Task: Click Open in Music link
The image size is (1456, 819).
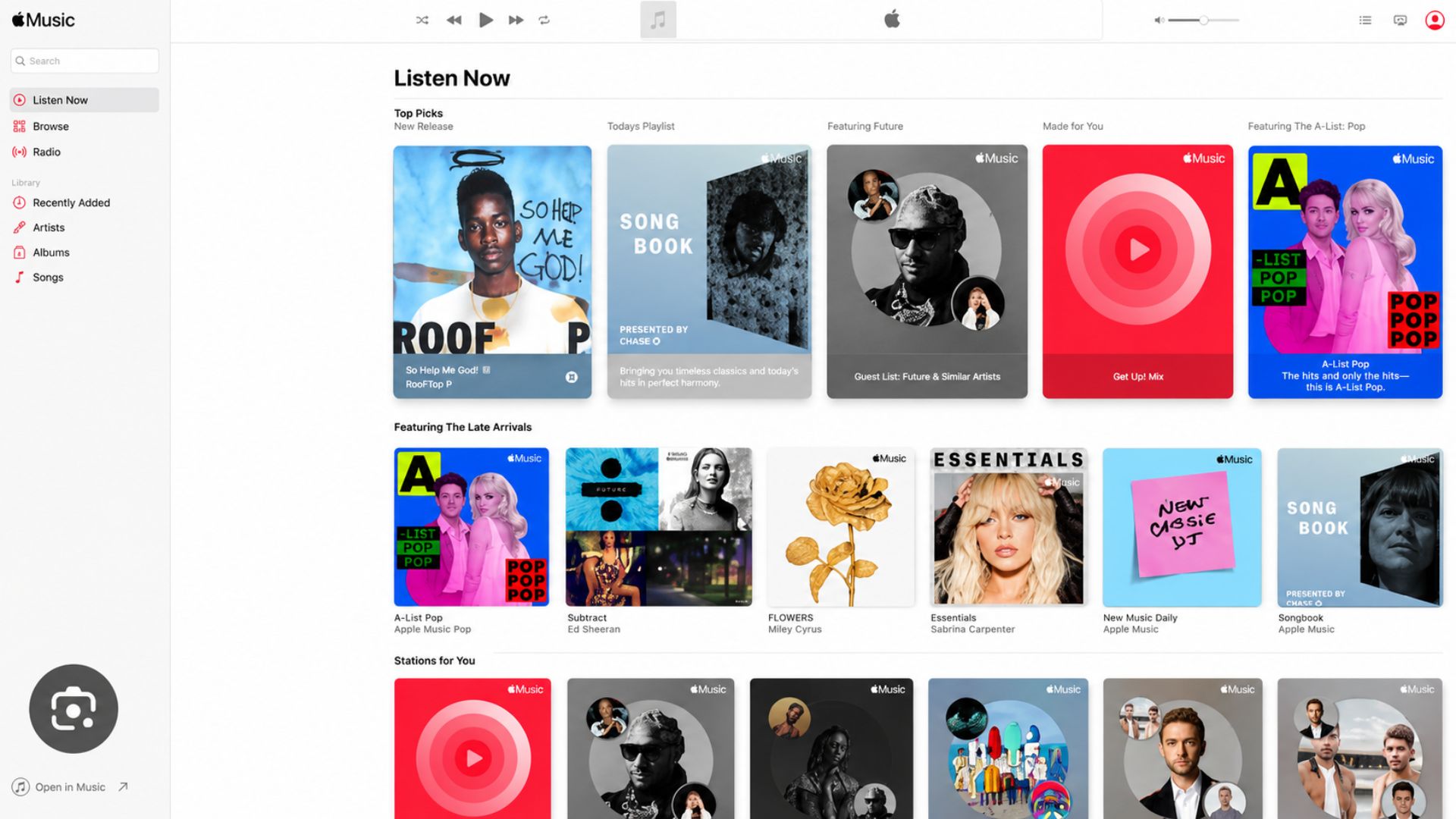Action: pos(70,787)
